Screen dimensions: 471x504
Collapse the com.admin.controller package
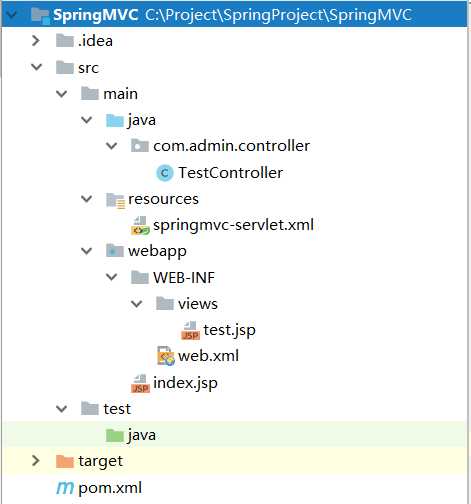[x=111, y=146]
